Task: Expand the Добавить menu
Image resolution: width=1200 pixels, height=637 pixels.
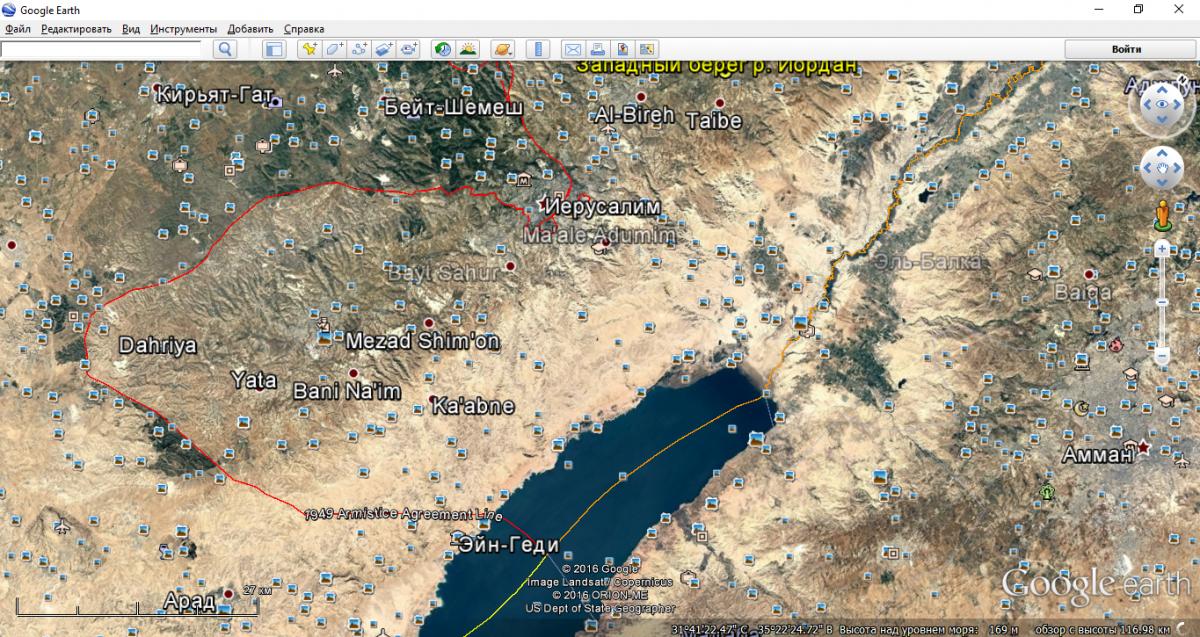Action: [250, 29]
